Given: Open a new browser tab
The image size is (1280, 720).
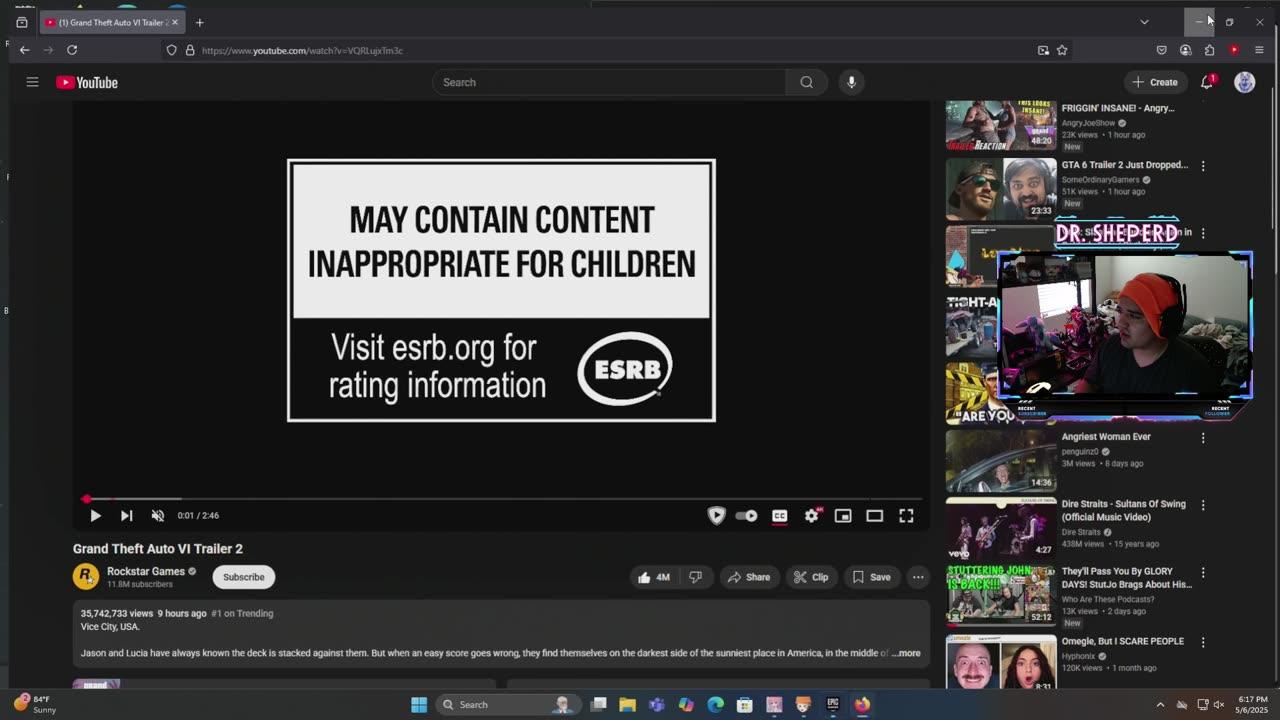Looking at the screenshot, I should pos(199,22).
